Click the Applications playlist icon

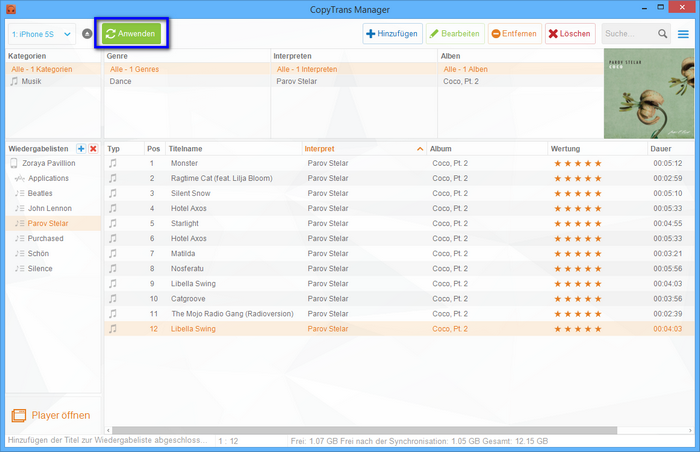click(x=19, y=178)
